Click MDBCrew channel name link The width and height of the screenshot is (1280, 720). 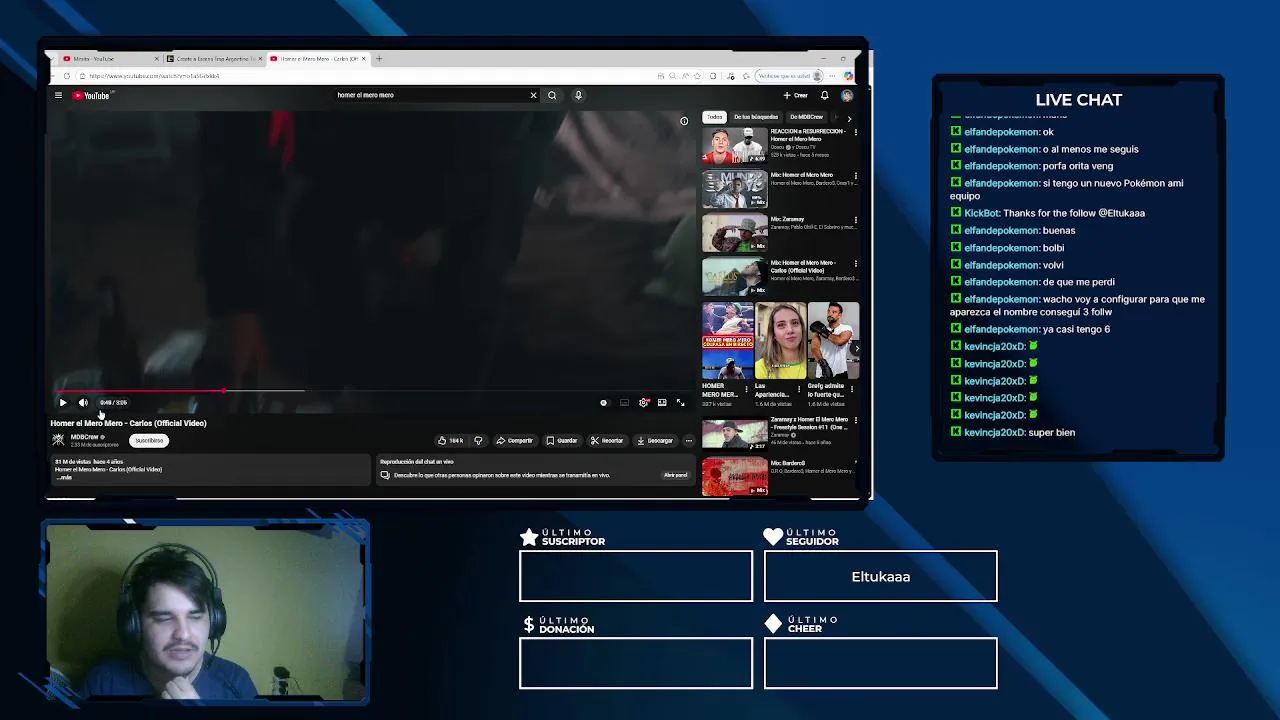pos(84,437)
